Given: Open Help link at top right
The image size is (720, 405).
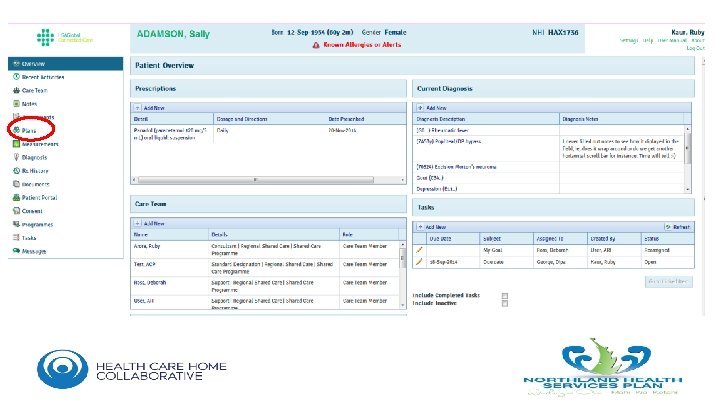Looking at the screenshot, I should click(648, 40).
